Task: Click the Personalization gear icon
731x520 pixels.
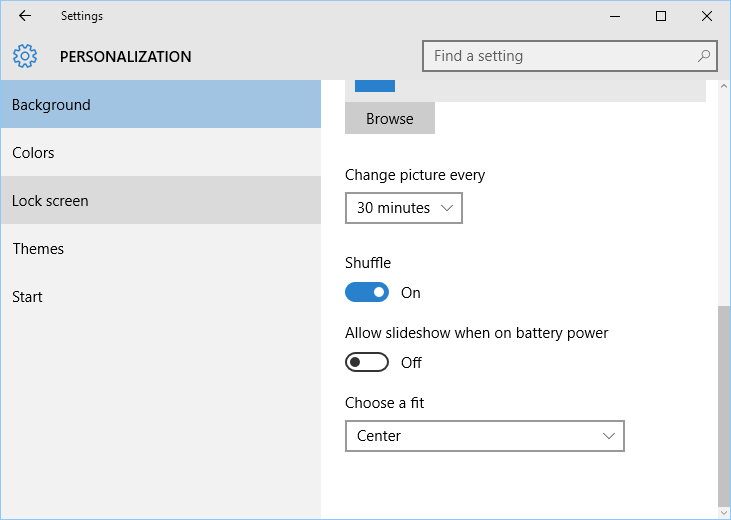Action: click(x=25, y=56)
